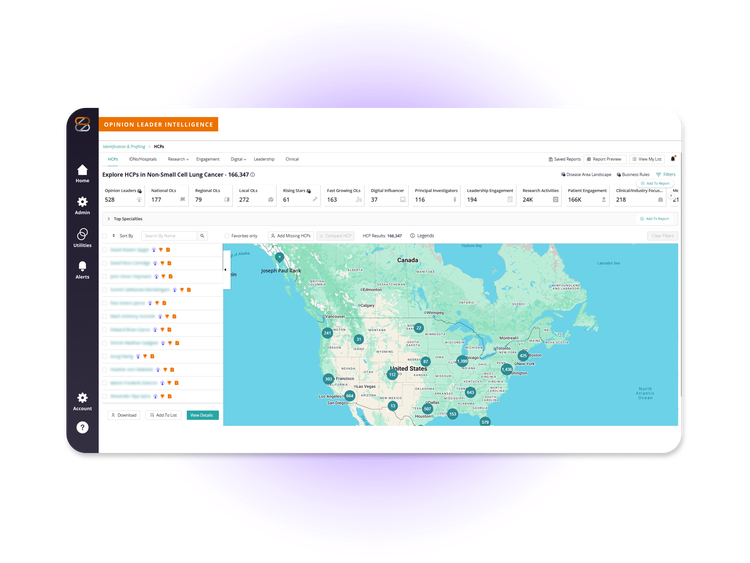Click the Add Missing HCPs button
The height and width of the screenshot is (563, 750).
pyautogui.click(x=291, y=236)
